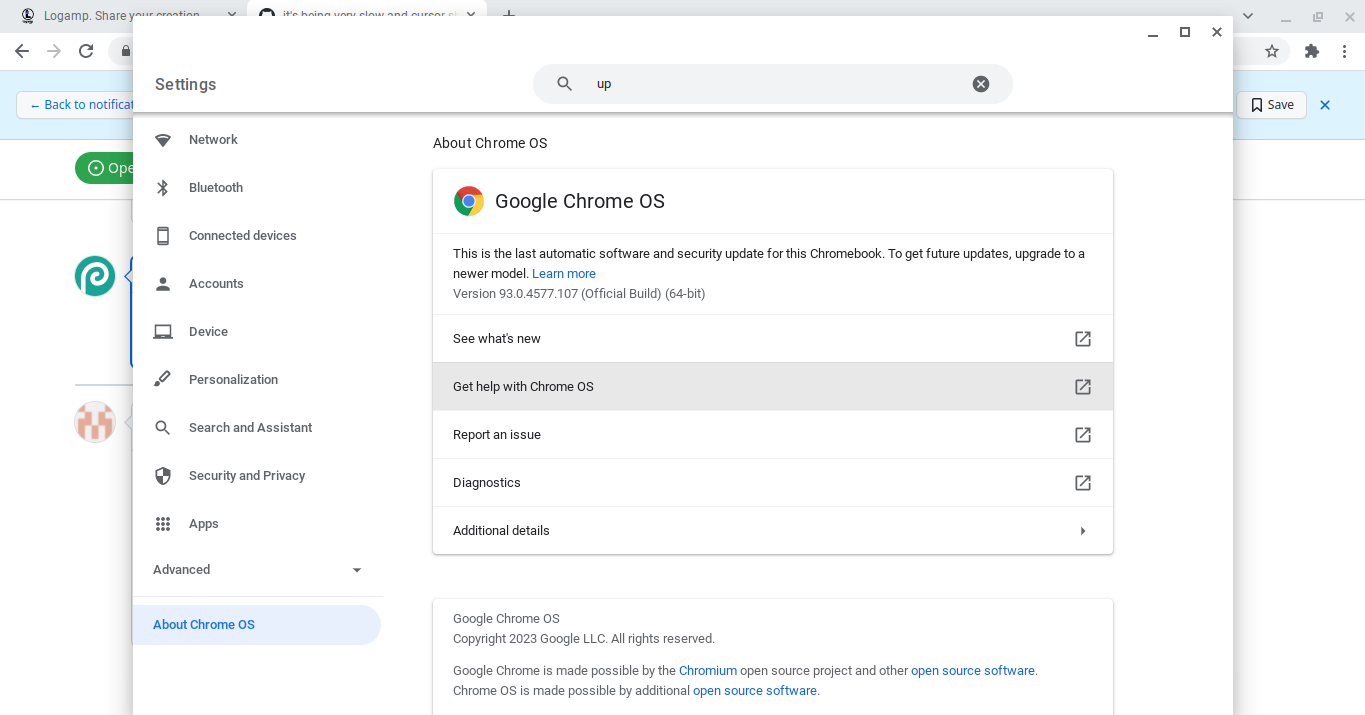
Task: Click the Personalization paintbrush icon
Action: 162,379
